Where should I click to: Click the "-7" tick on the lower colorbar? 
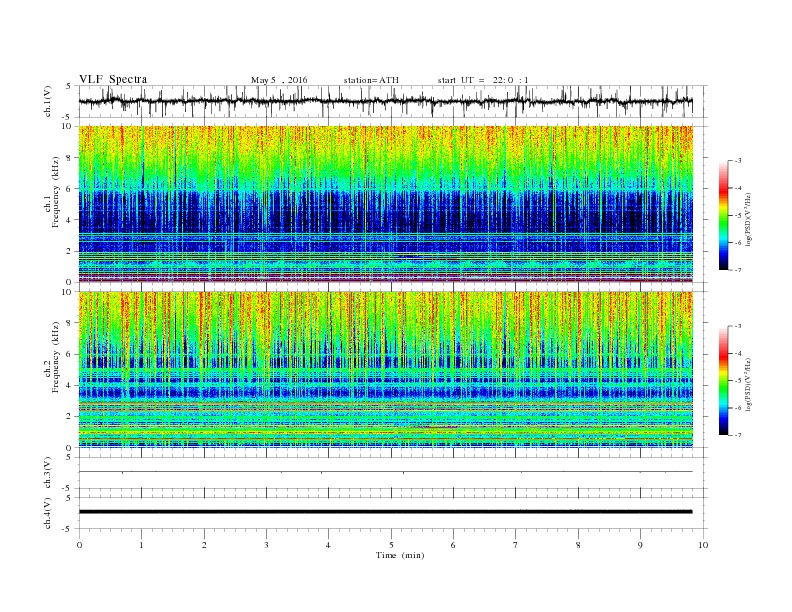[737, 435]
